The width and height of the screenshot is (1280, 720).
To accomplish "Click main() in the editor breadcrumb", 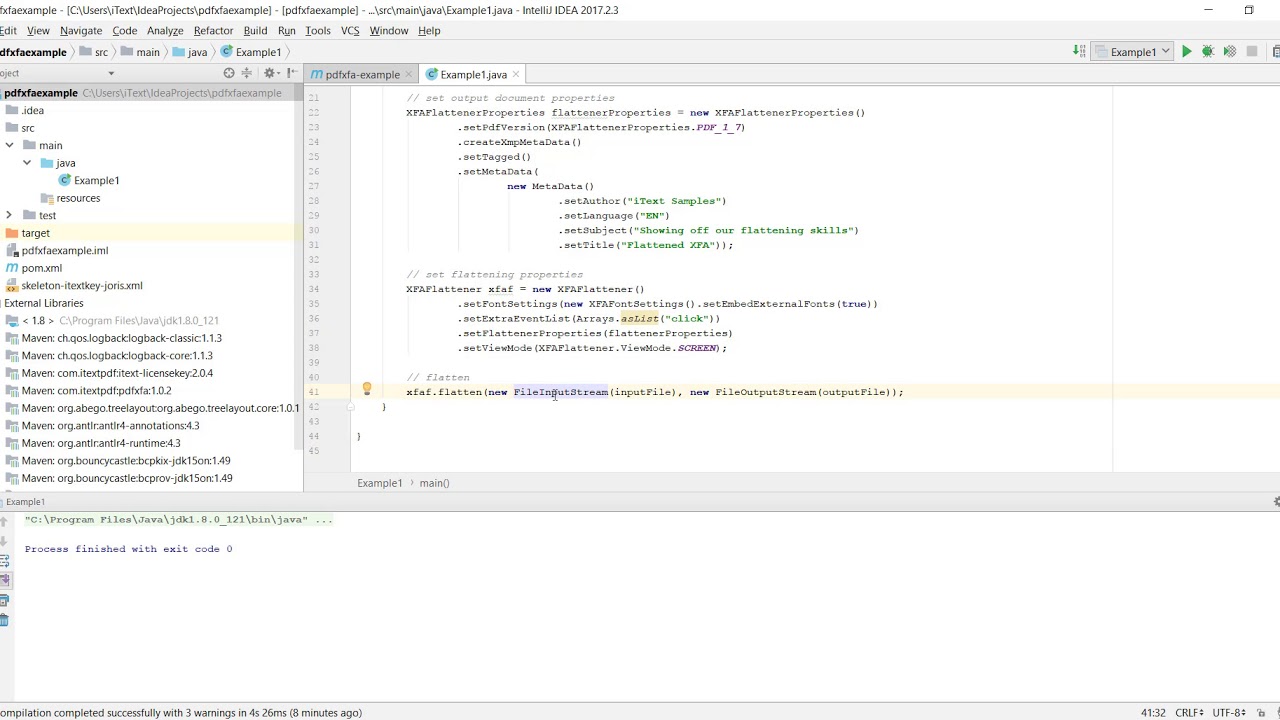I will (x=434, y=483).
